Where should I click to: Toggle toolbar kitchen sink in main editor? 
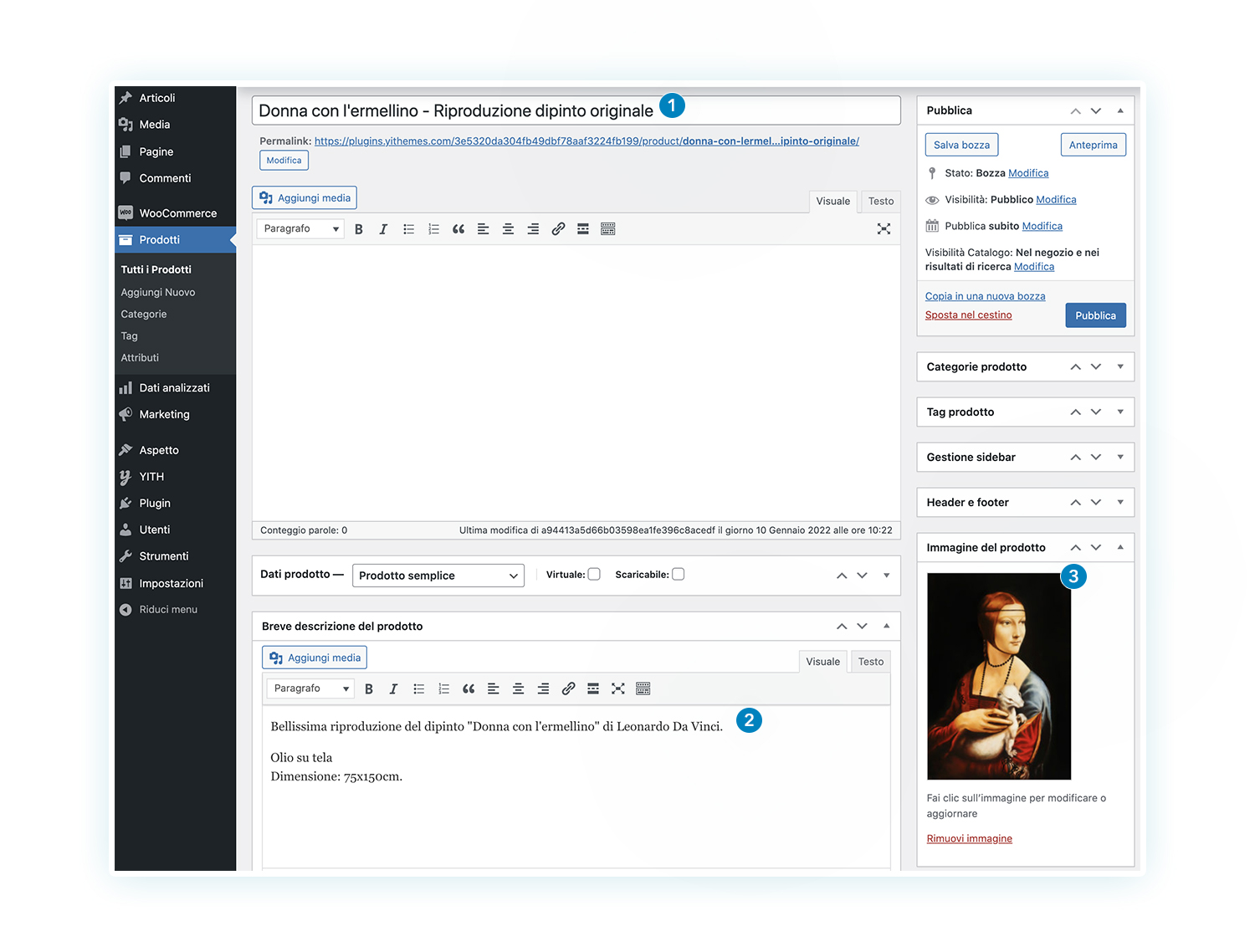pyautogui.click(x=608, y=229)
